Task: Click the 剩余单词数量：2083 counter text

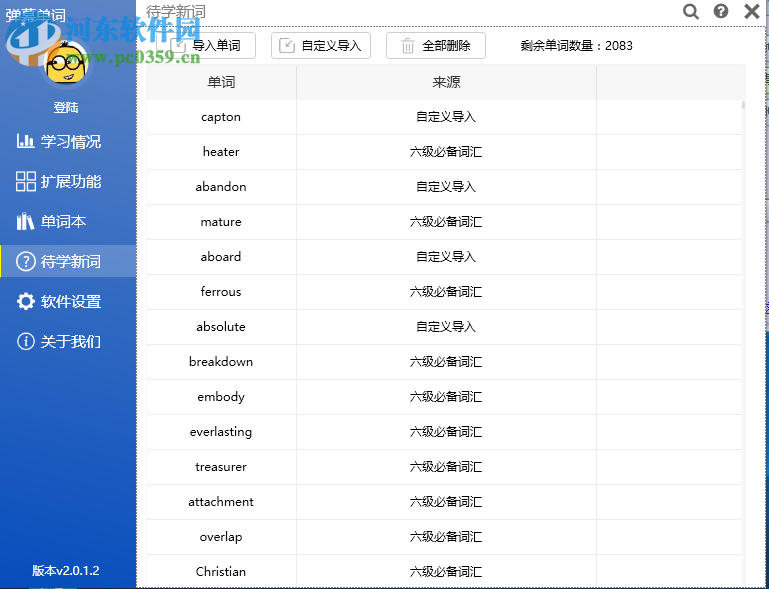Action: click(x=576, y=46)
